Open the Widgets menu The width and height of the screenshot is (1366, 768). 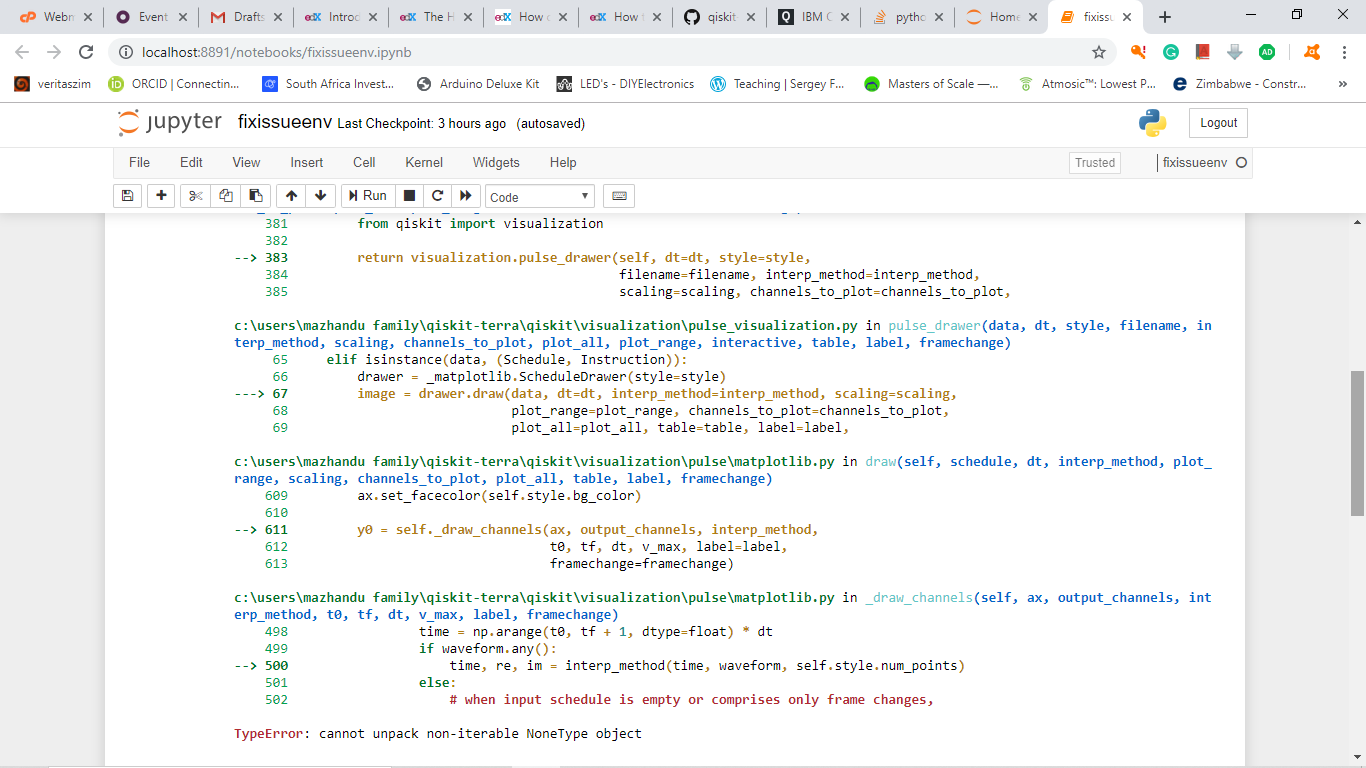click(496, 162)
